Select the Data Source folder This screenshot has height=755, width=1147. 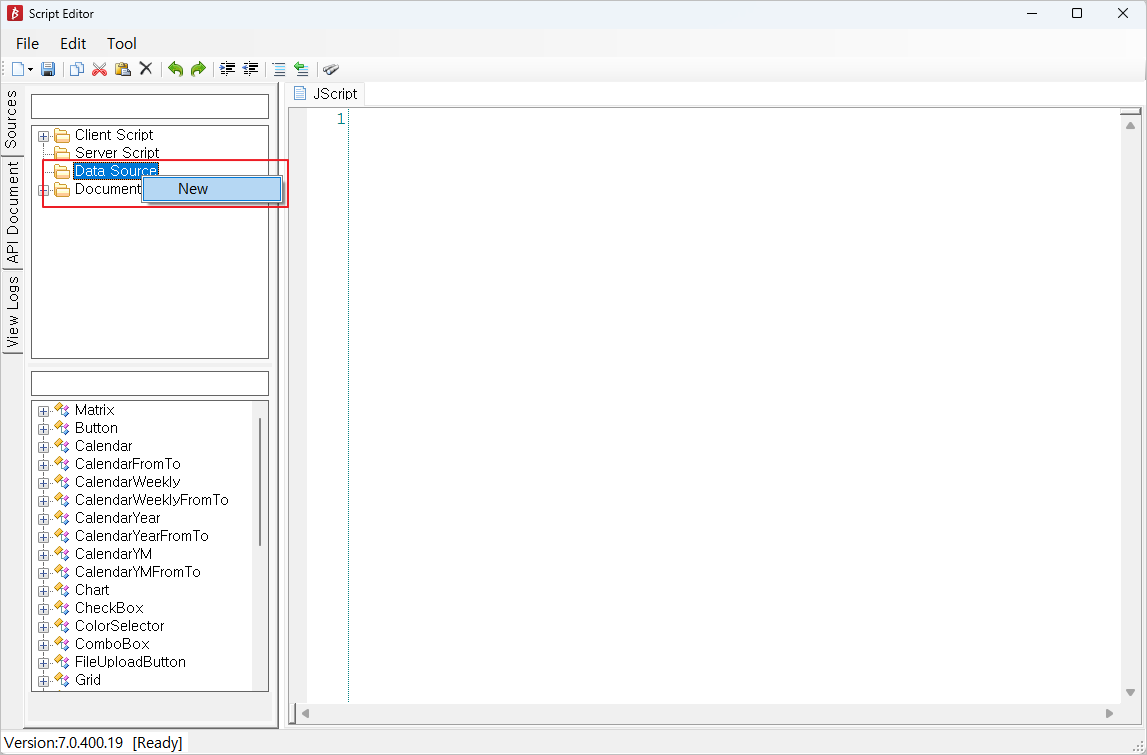tap(116, 171)
